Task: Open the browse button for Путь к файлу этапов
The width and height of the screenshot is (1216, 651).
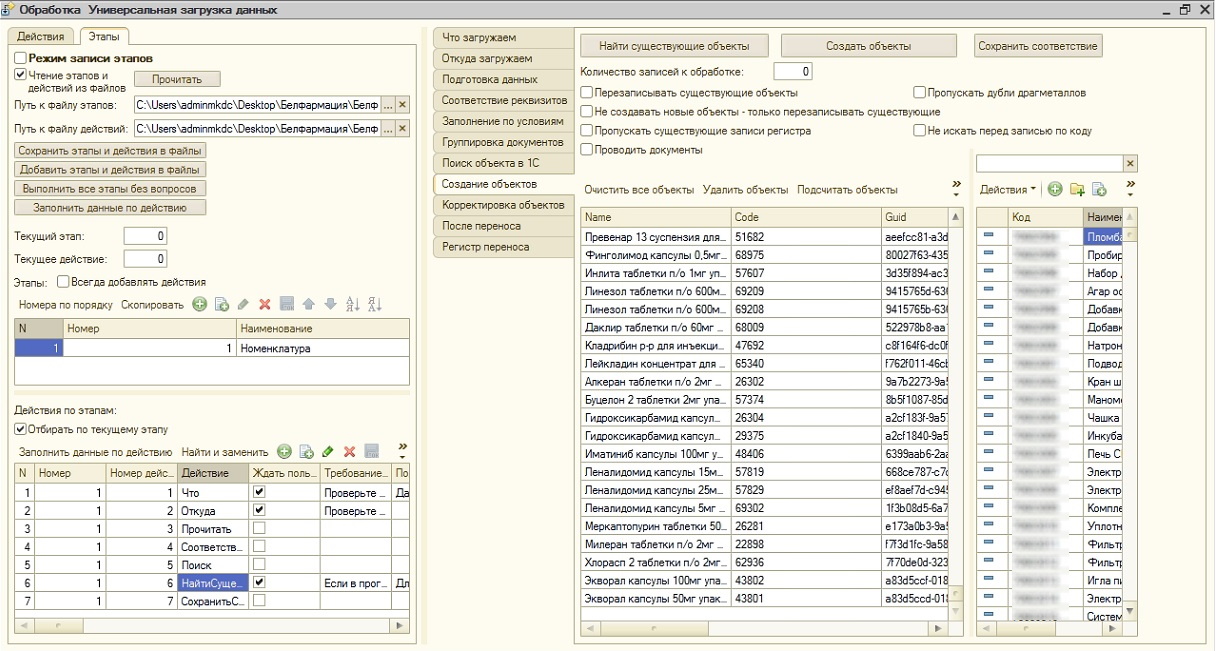Action: pyautogui.click(x=388, y=104)
